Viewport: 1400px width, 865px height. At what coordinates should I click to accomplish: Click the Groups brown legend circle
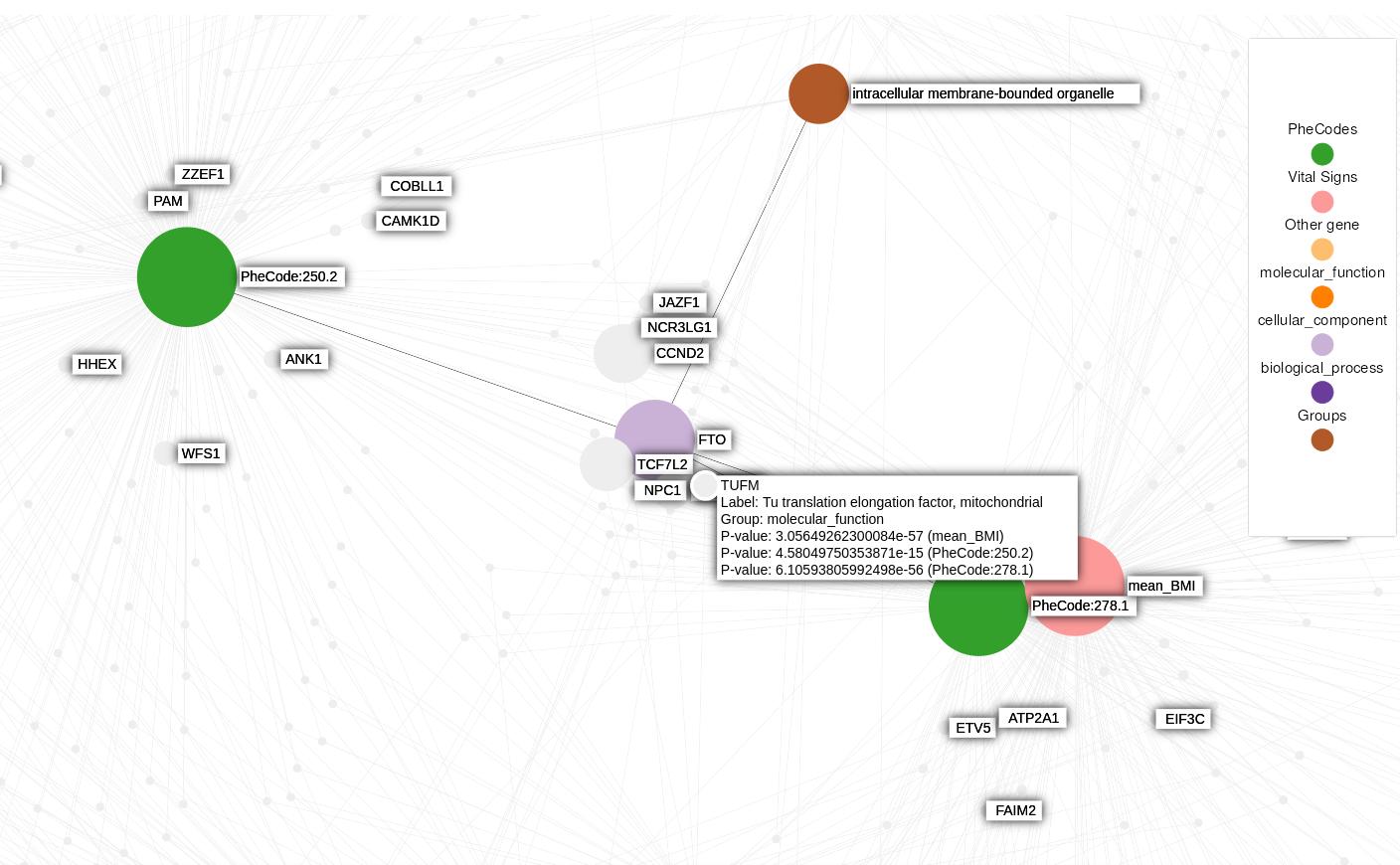(x=1321, y=440)
